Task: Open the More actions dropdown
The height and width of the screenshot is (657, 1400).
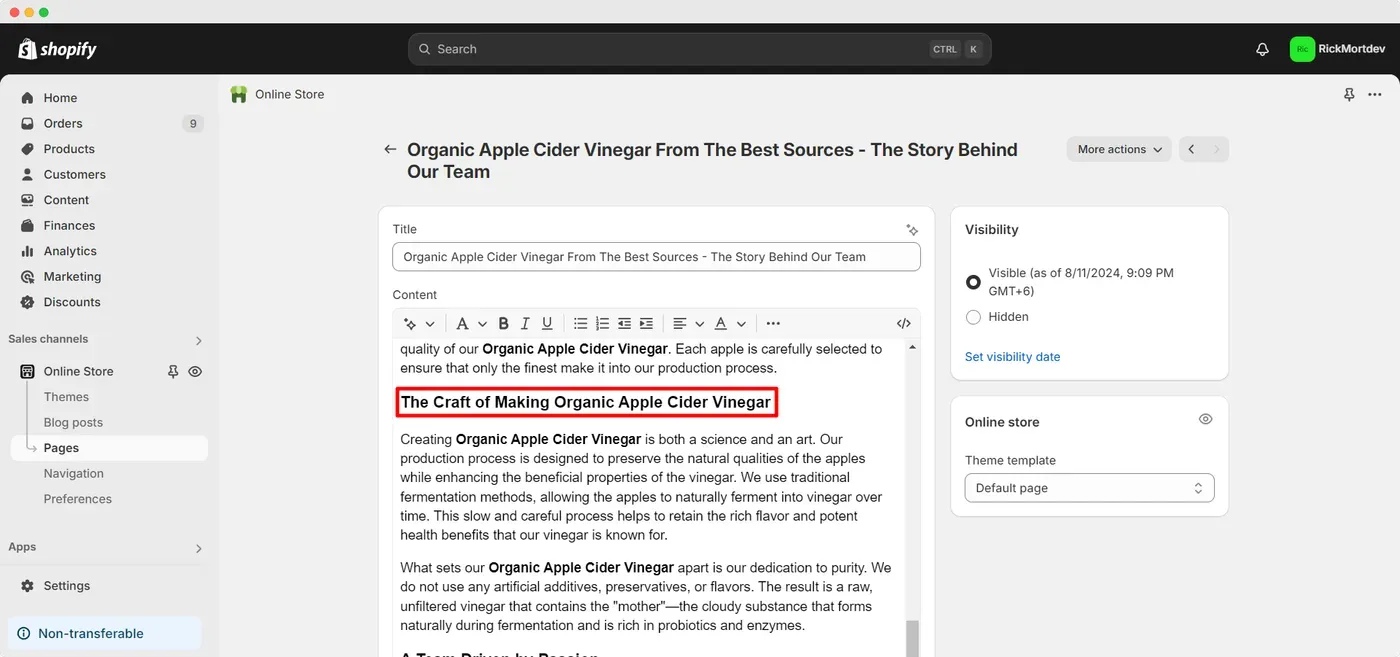Action: [1119, 149]
